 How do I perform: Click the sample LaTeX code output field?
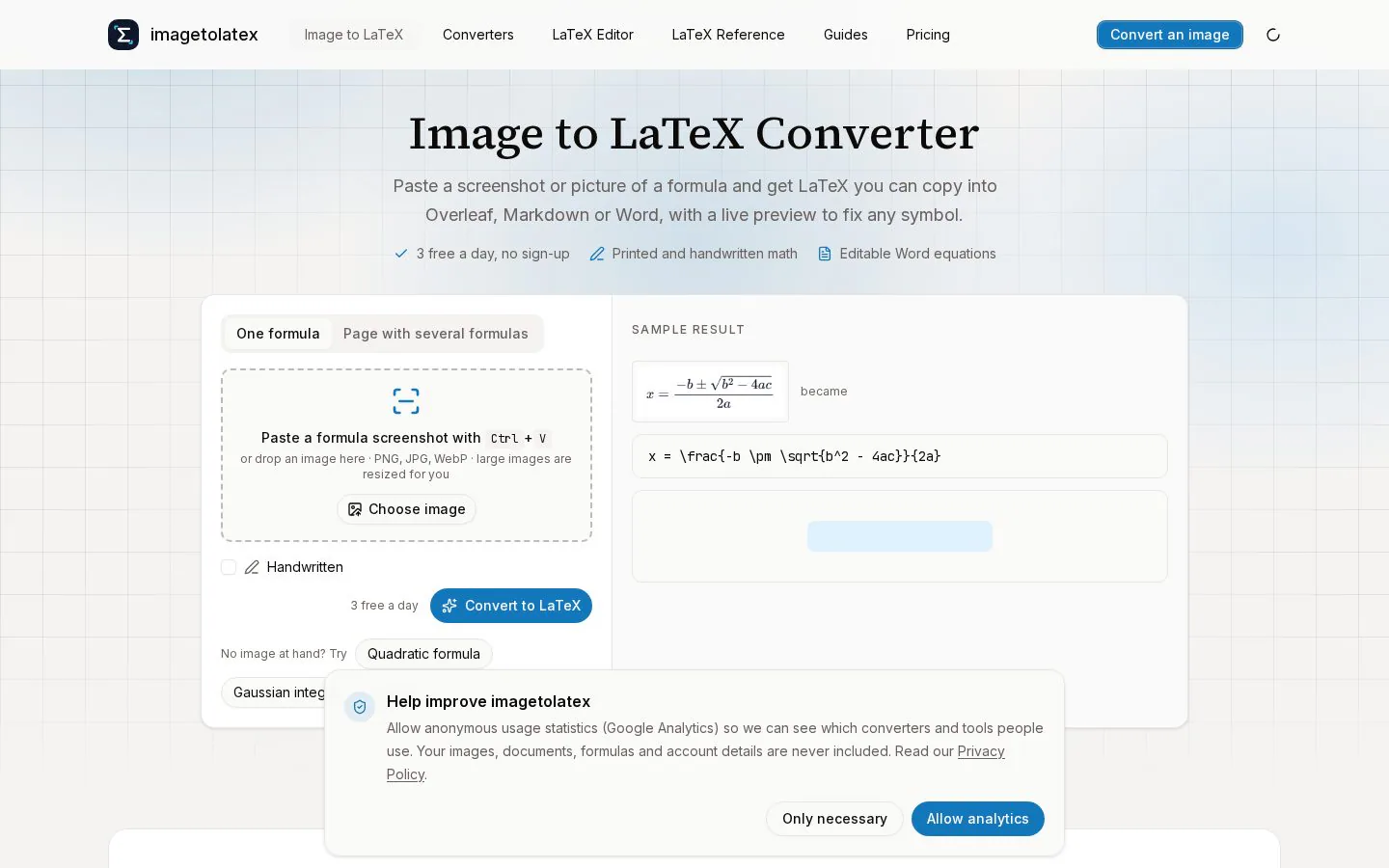tap(900, 456)
